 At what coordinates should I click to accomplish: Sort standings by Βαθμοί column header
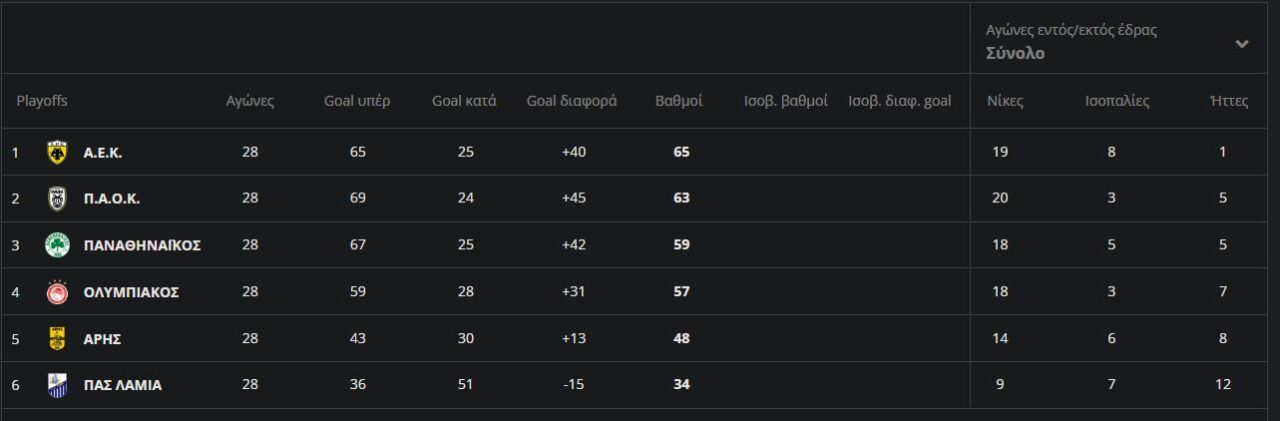(679, 101)
